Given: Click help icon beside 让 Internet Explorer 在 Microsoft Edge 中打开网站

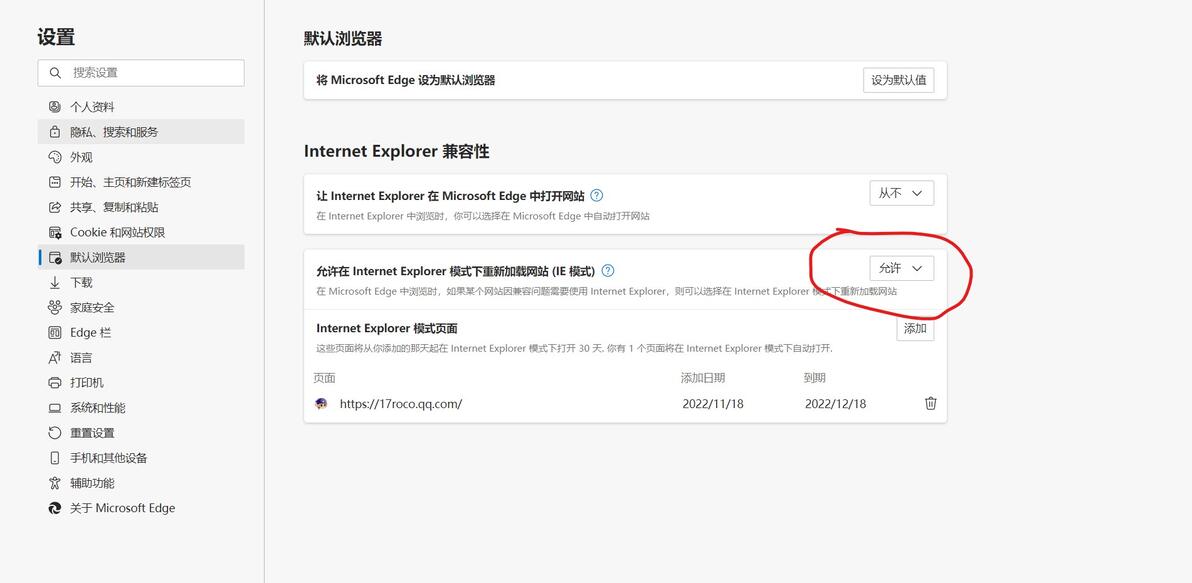Looking at the screenshot, I should tap(597, 195).
